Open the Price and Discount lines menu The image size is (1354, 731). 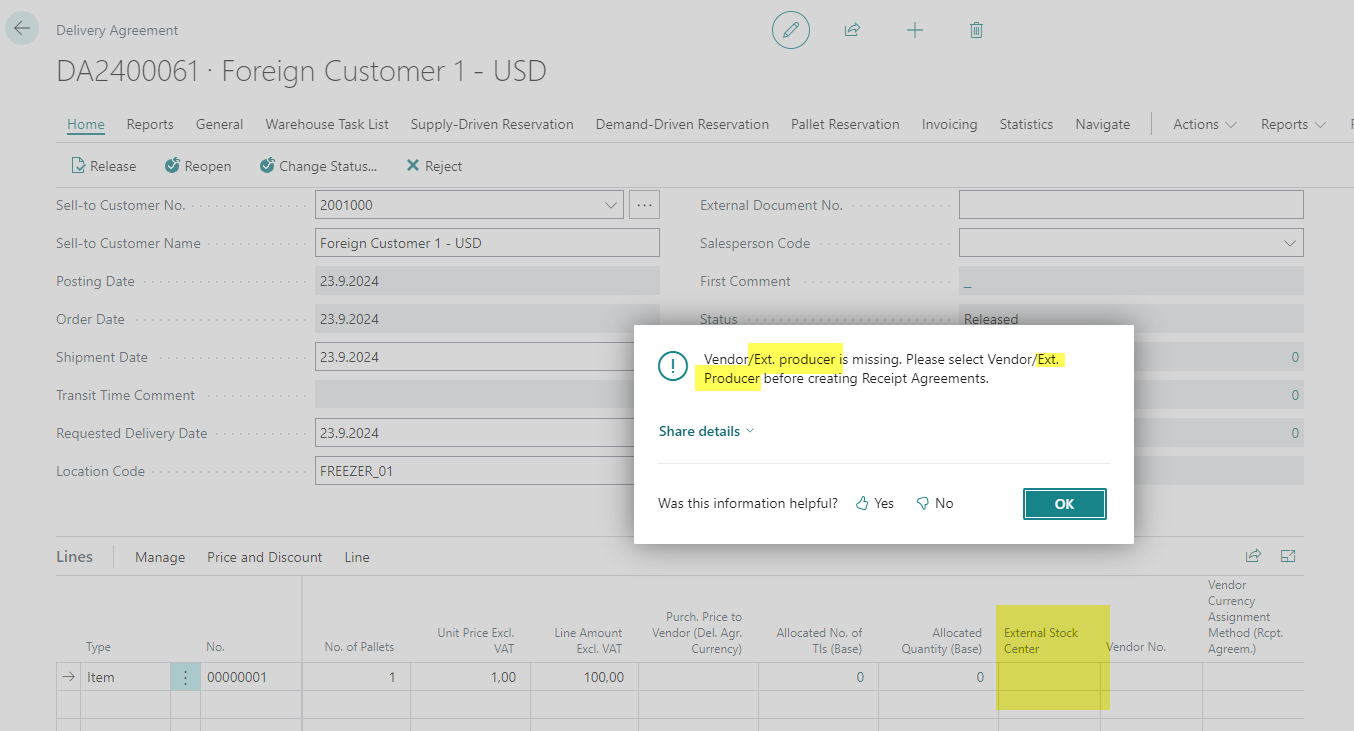pyautogui.click(x=265, y=557)
